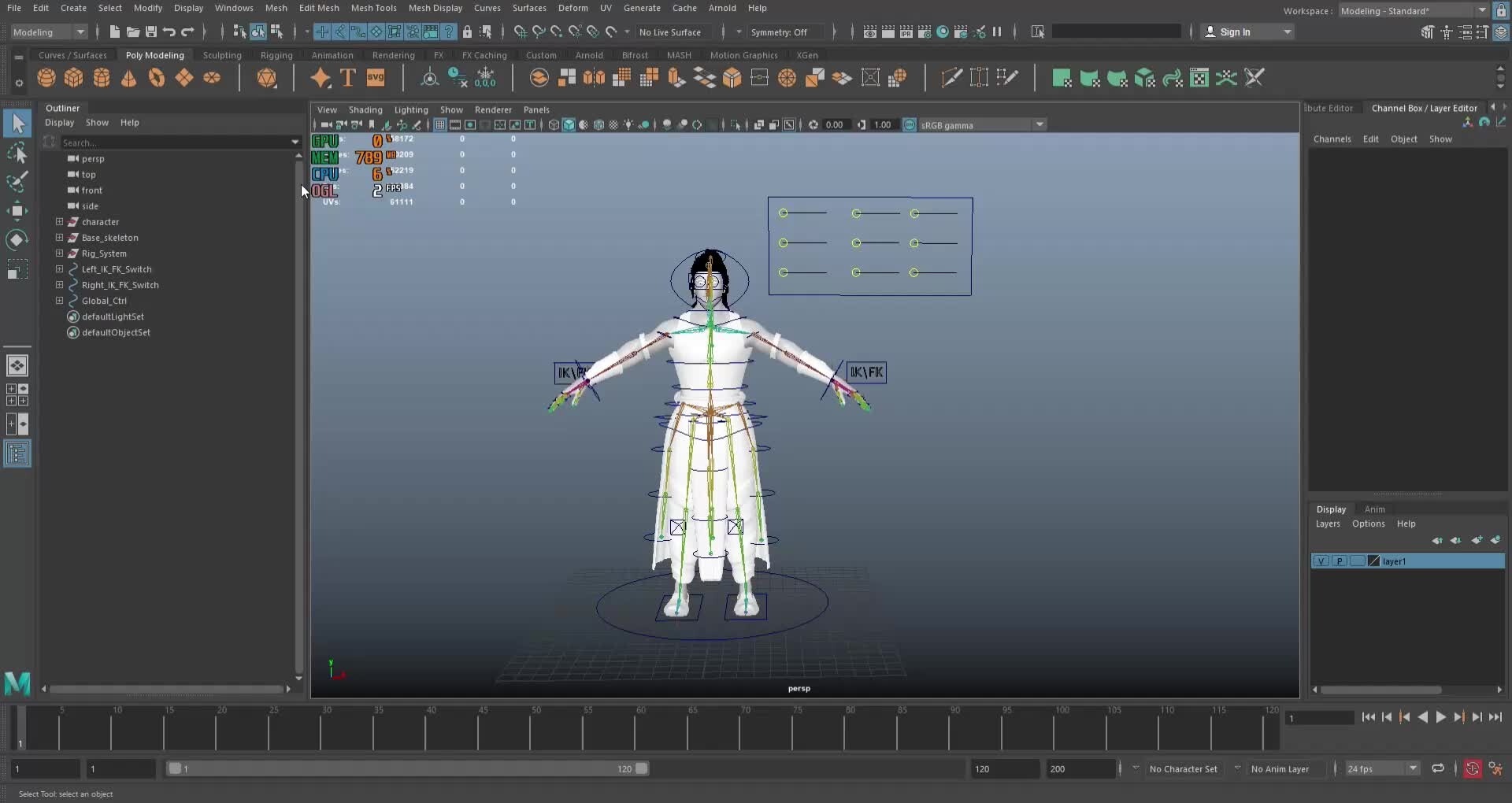Toggle the P playback flag on layer1
This screenshot has width=1512, height=803.
(1340, 561)
